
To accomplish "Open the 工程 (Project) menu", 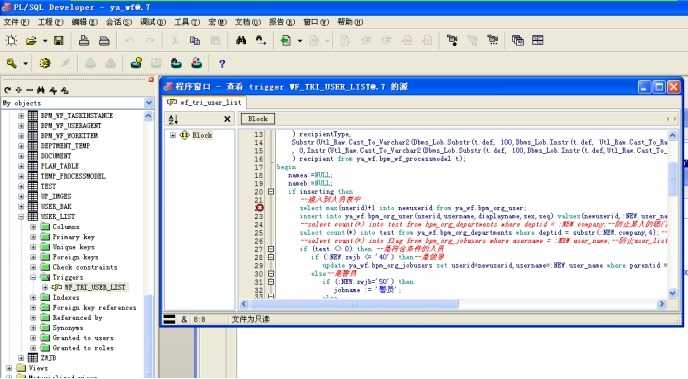I will [x=50, y=22].
